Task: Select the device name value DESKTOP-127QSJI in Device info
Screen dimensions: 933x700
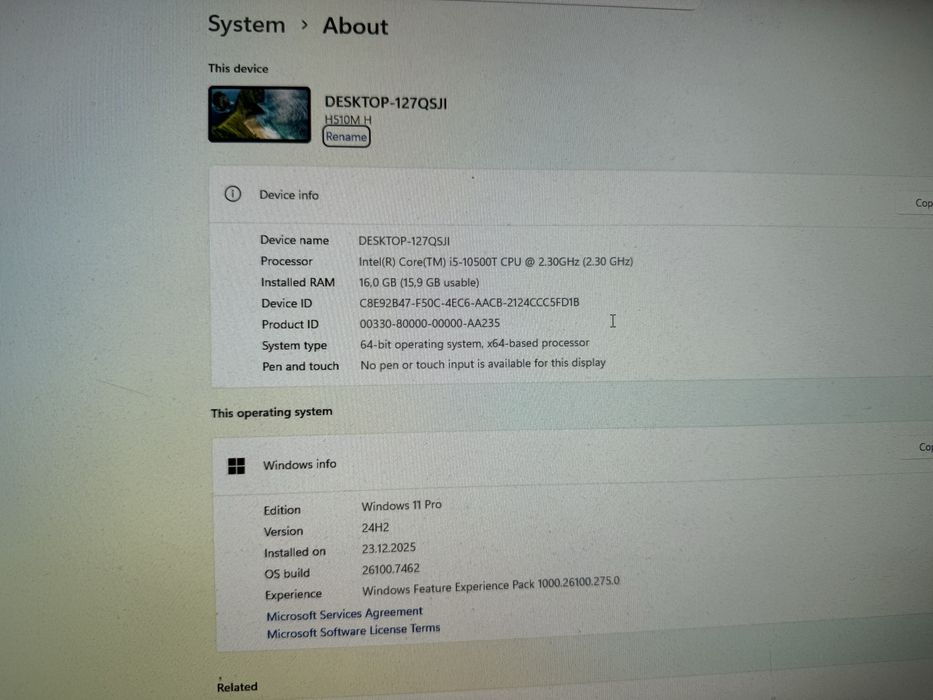Action: click(x=404, y=241)
